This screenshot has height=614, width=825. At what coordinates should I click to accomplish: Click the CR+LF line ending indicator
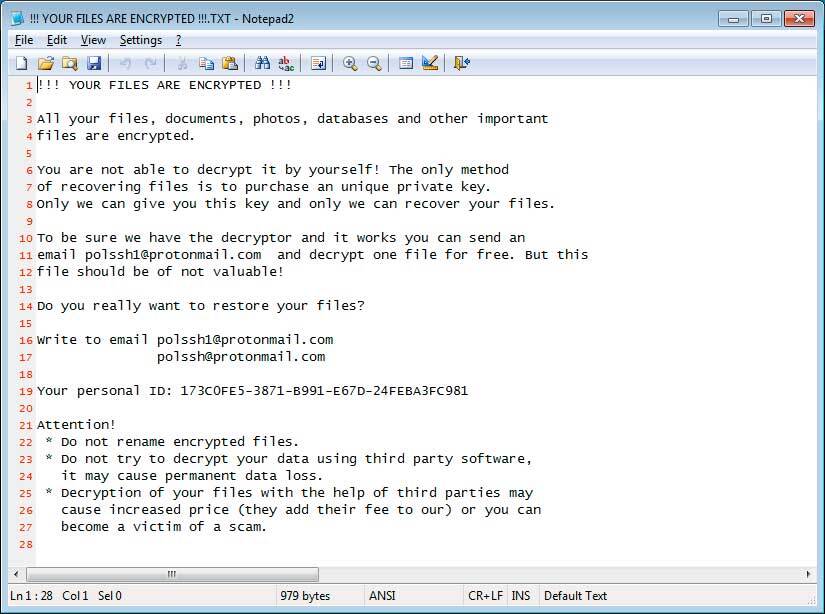pyautogui.click(x=484, y=596)
